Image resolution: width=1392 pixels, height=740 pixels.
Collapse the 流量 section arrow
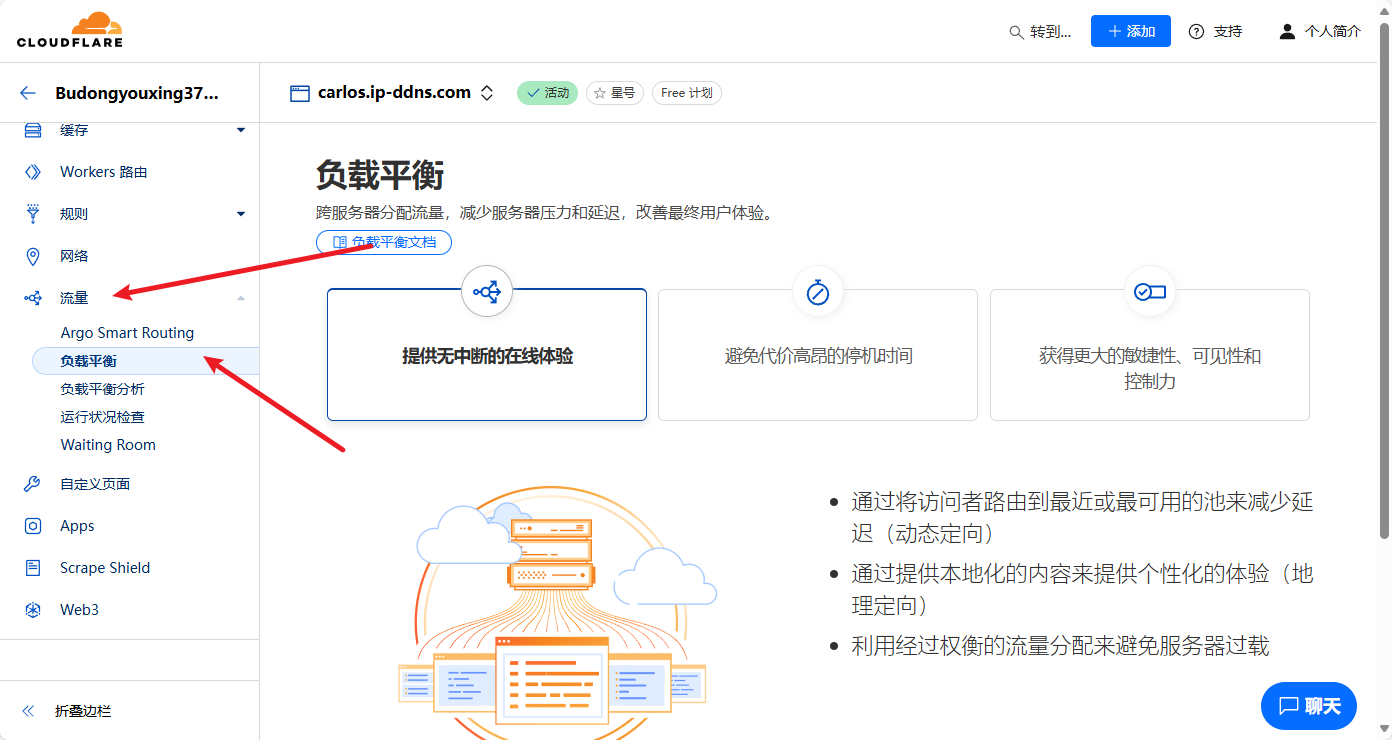[x=241, y=298]
